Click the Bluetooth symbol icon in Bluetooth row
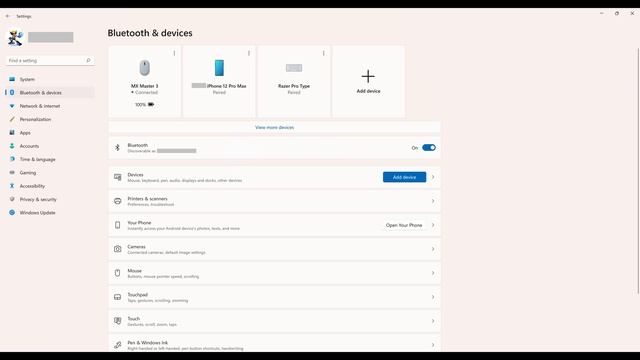This screenshot has width=640, height=360. point(118,148)
